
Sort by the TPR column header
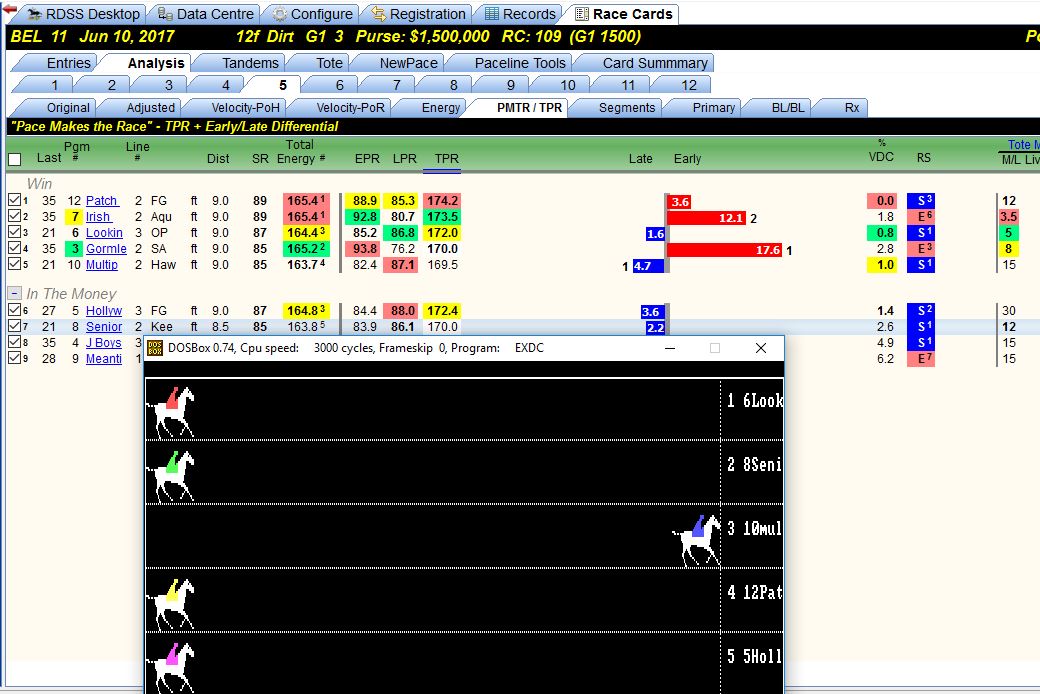click(446, 159)
